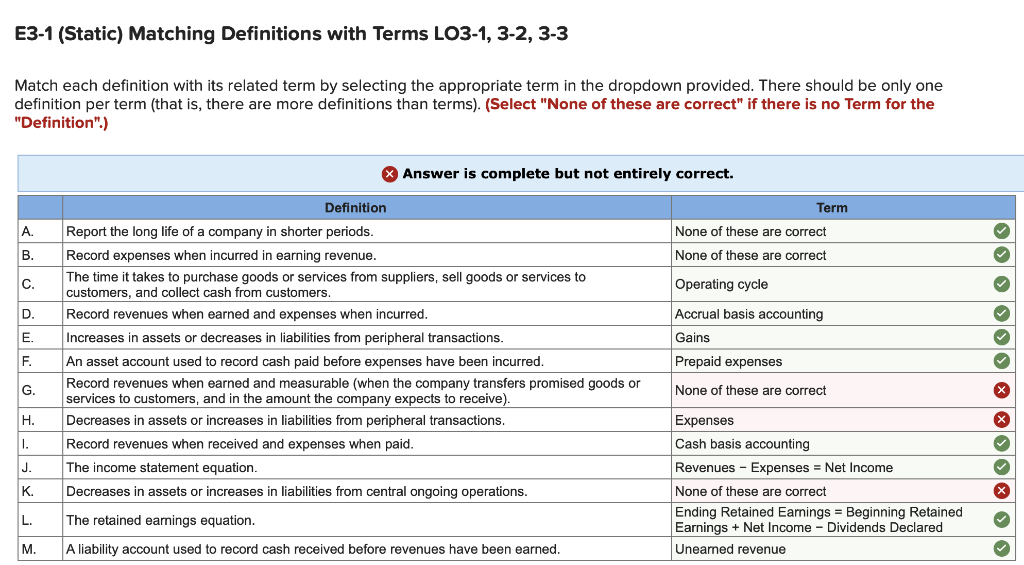Image resolution: width=1024 pixels, height=565 pixels.
Task: Click the exercise title E3-1 Matching Definitions
Action: click(x=291, y=33)
